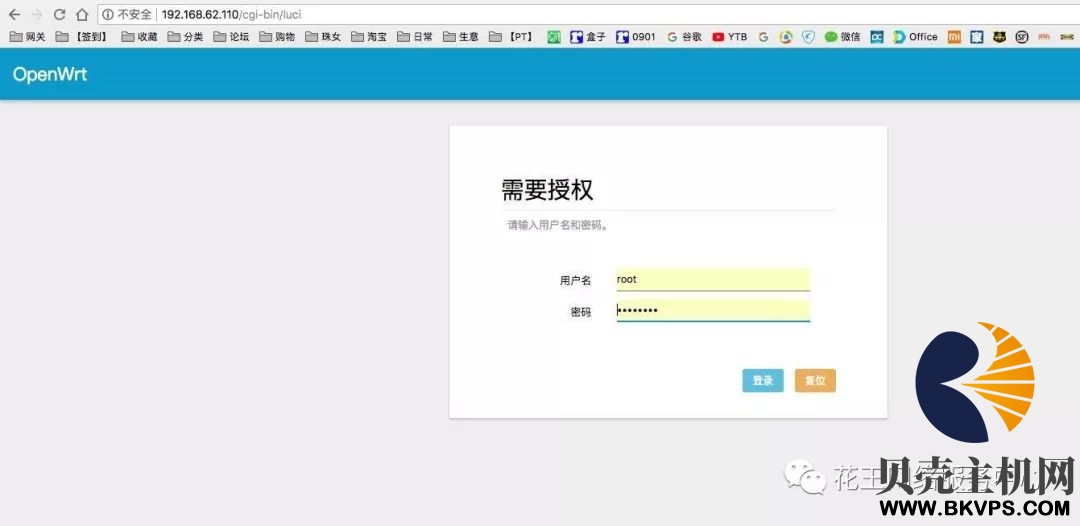The height and width of the screenshot is (526, 1080).
Task: Open the 0901 bookmark
Action: 636,37
